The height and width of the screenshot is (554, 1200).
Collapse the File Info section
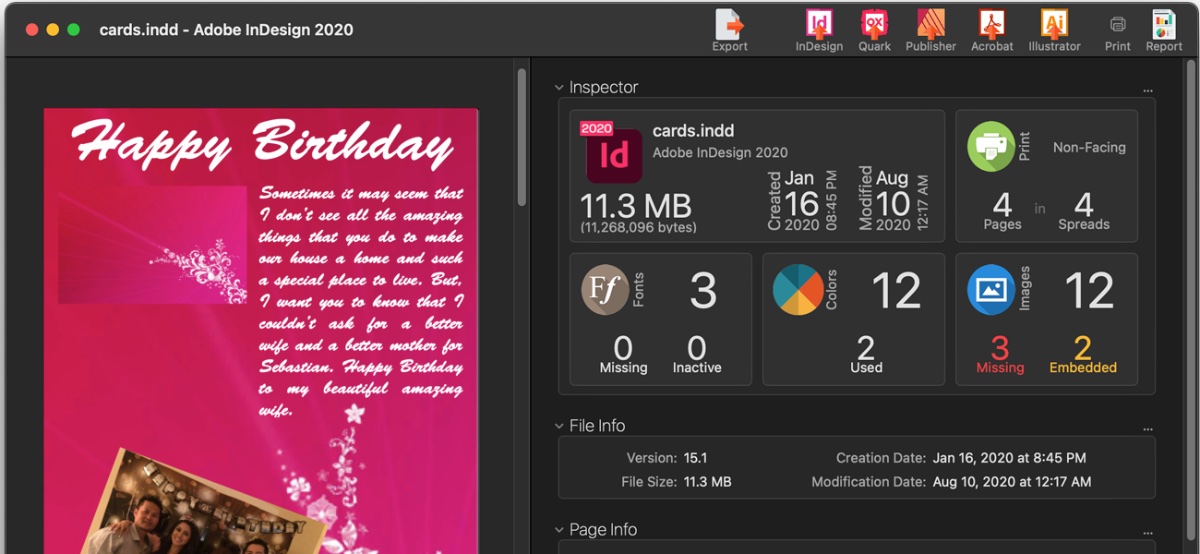click(x=560, y=426)
